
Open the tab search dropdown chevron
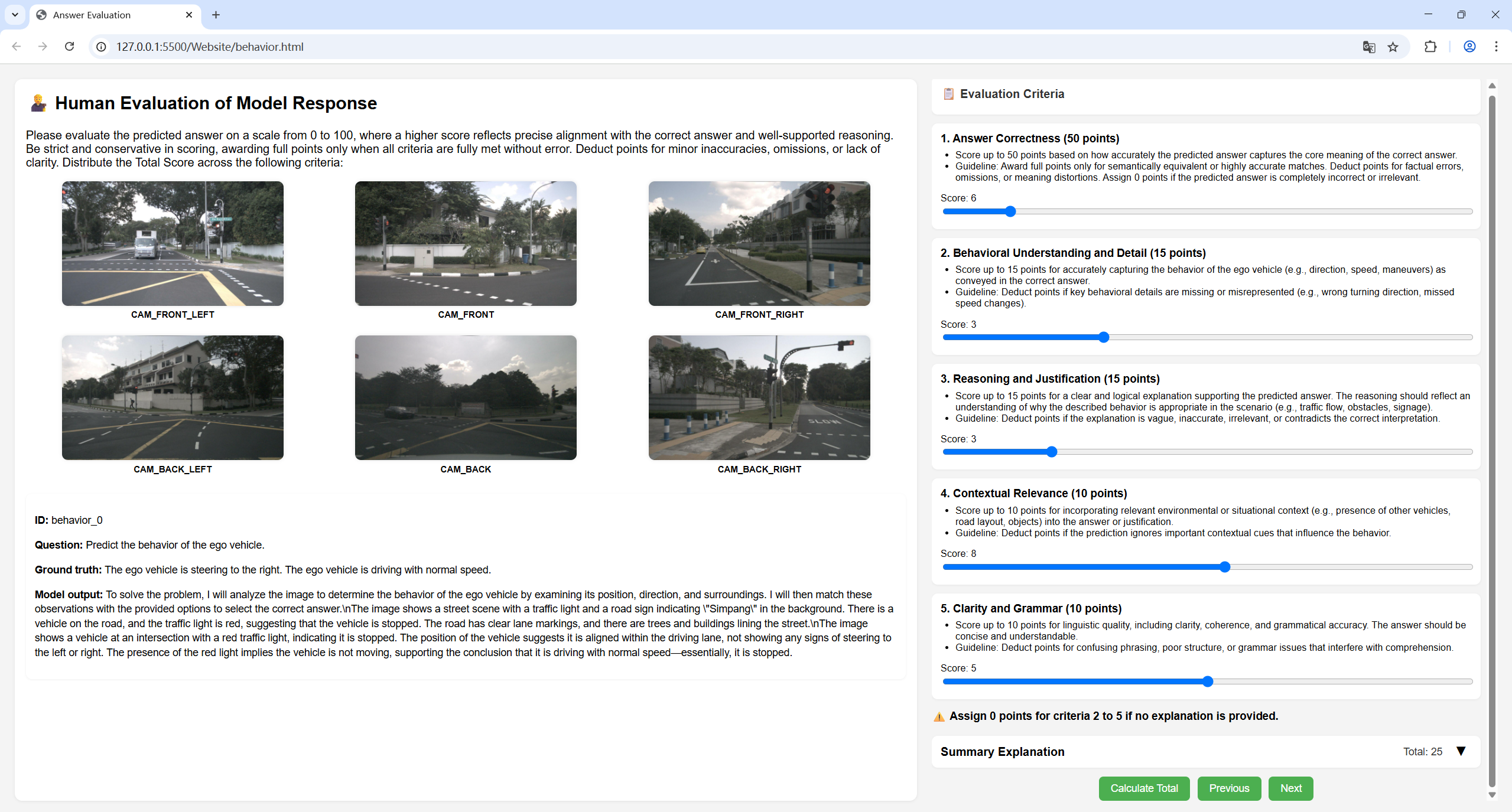15,15
